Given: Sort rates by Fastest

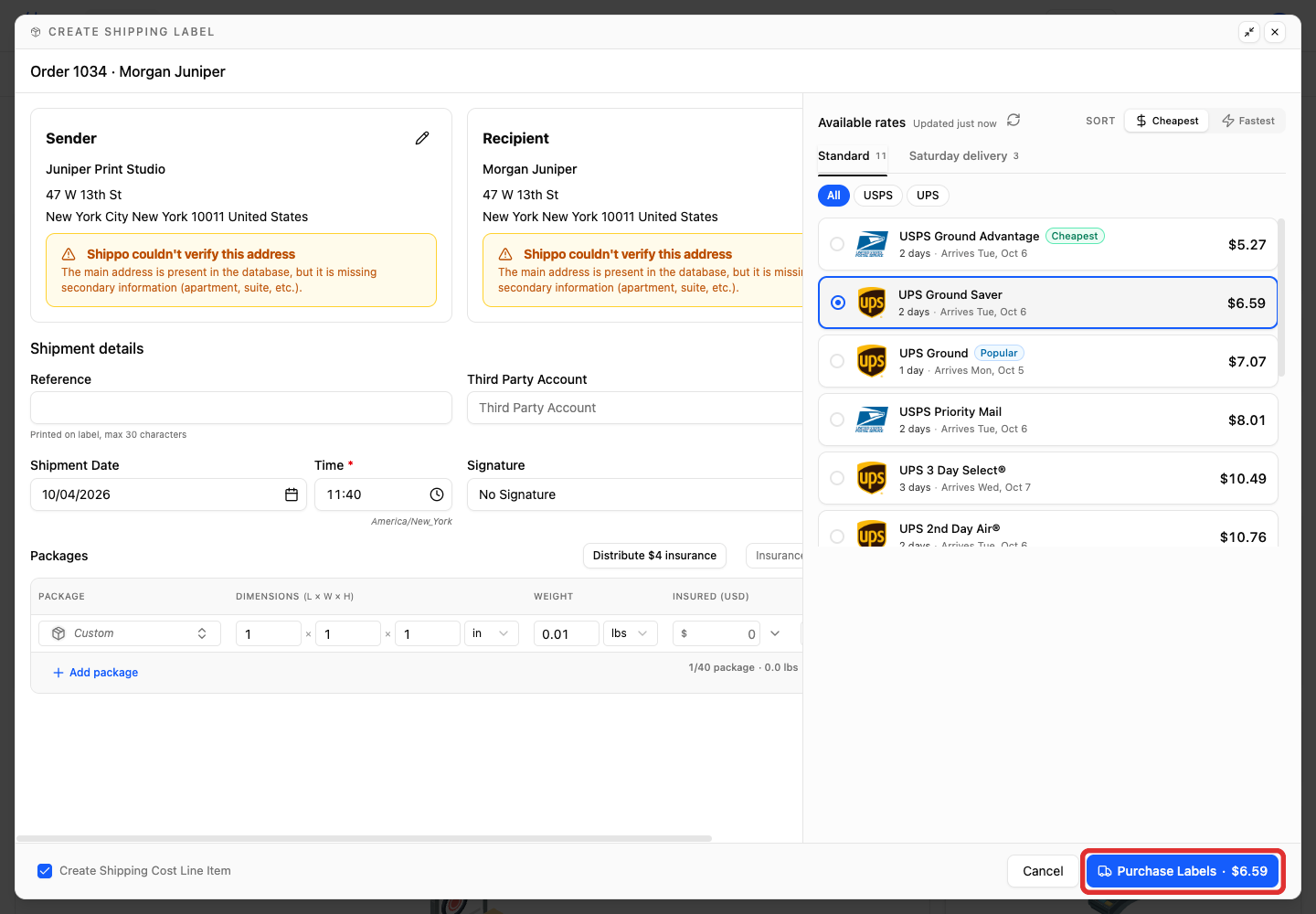Looking at the screenshot, I should [x=1248, y=121].
